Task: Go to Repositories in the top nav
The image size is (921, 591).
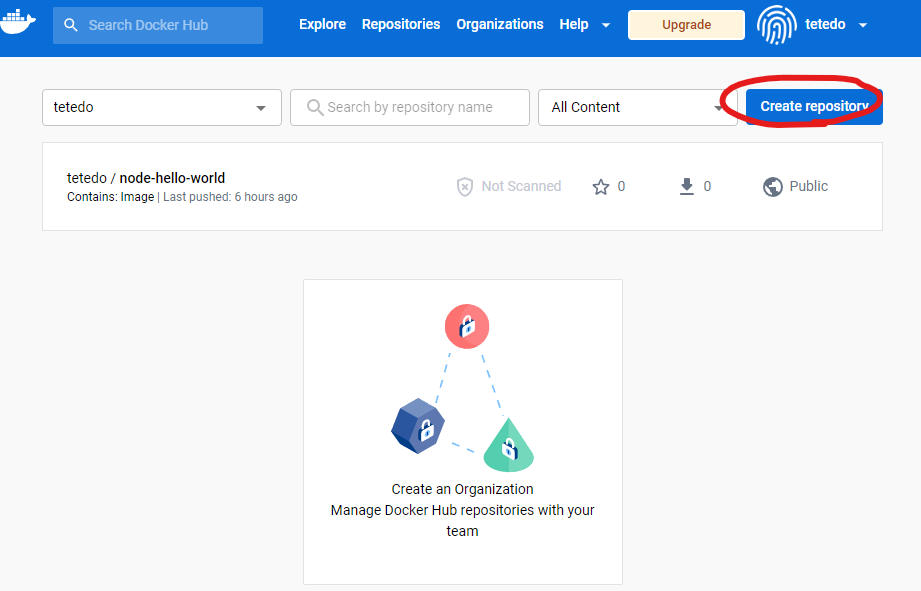Action: tap(401, 24)
